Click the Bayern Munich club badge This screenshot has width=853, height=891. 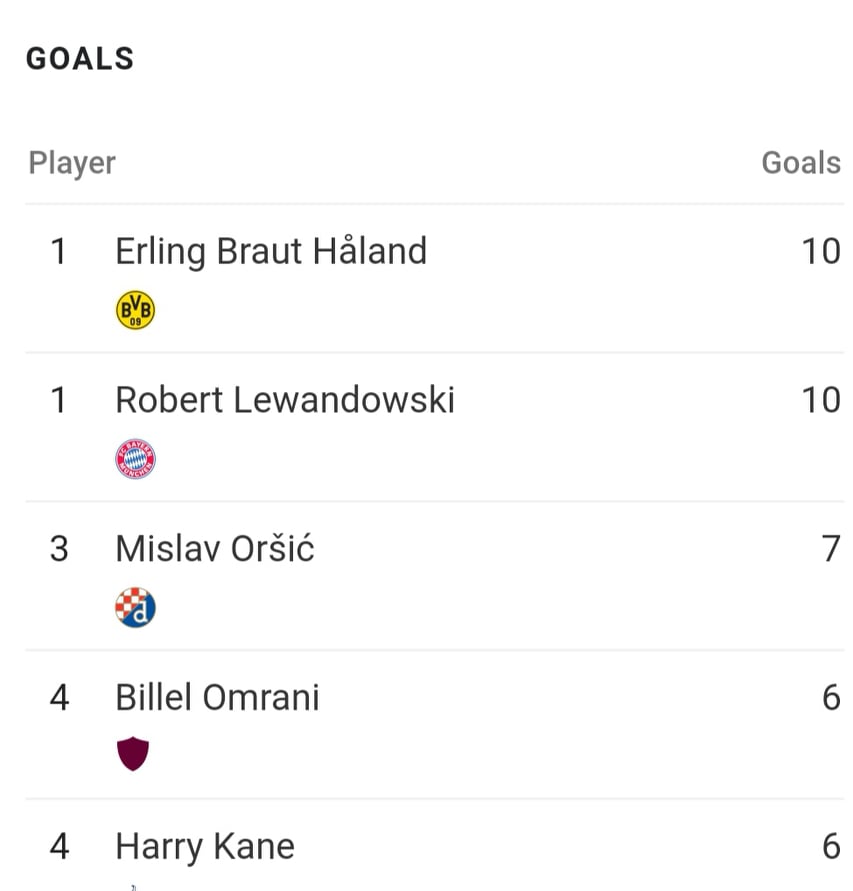pyautogui.click(x=135, y=459)
